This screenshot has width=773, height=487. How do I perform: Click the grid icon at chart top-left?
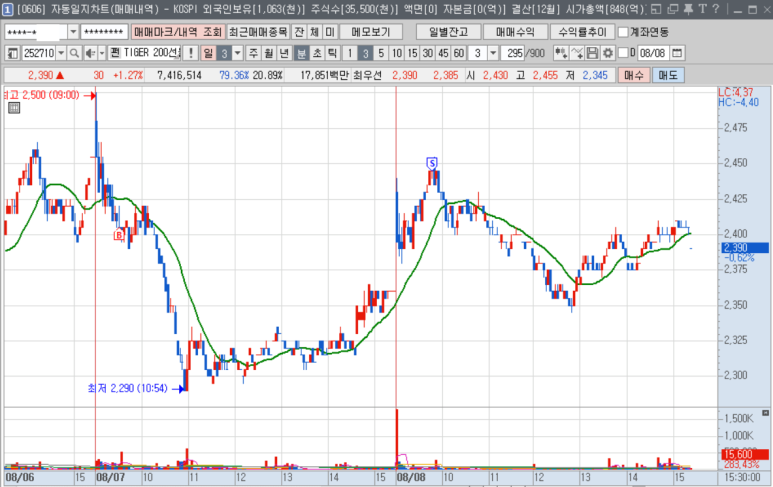[13, 111]
